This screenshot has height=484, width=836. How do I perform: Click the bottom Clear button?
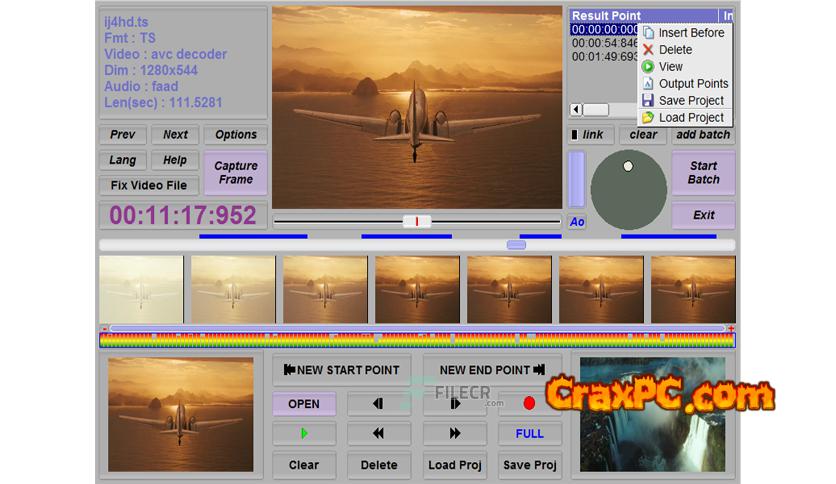click(x=304, y=465)
